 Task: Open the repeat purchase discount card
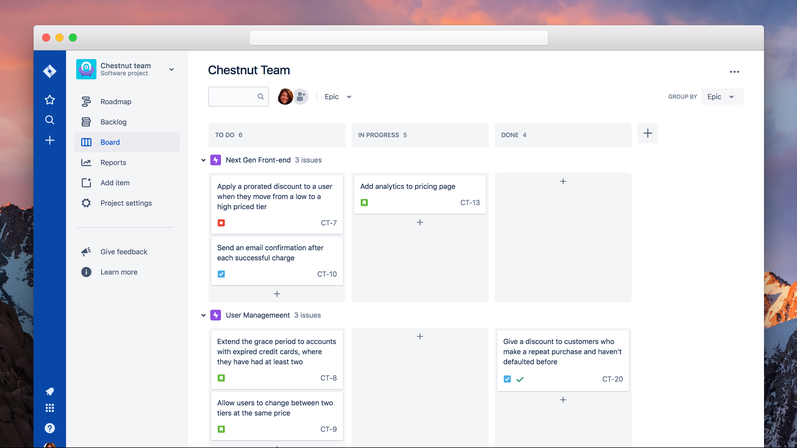[563, 360]
